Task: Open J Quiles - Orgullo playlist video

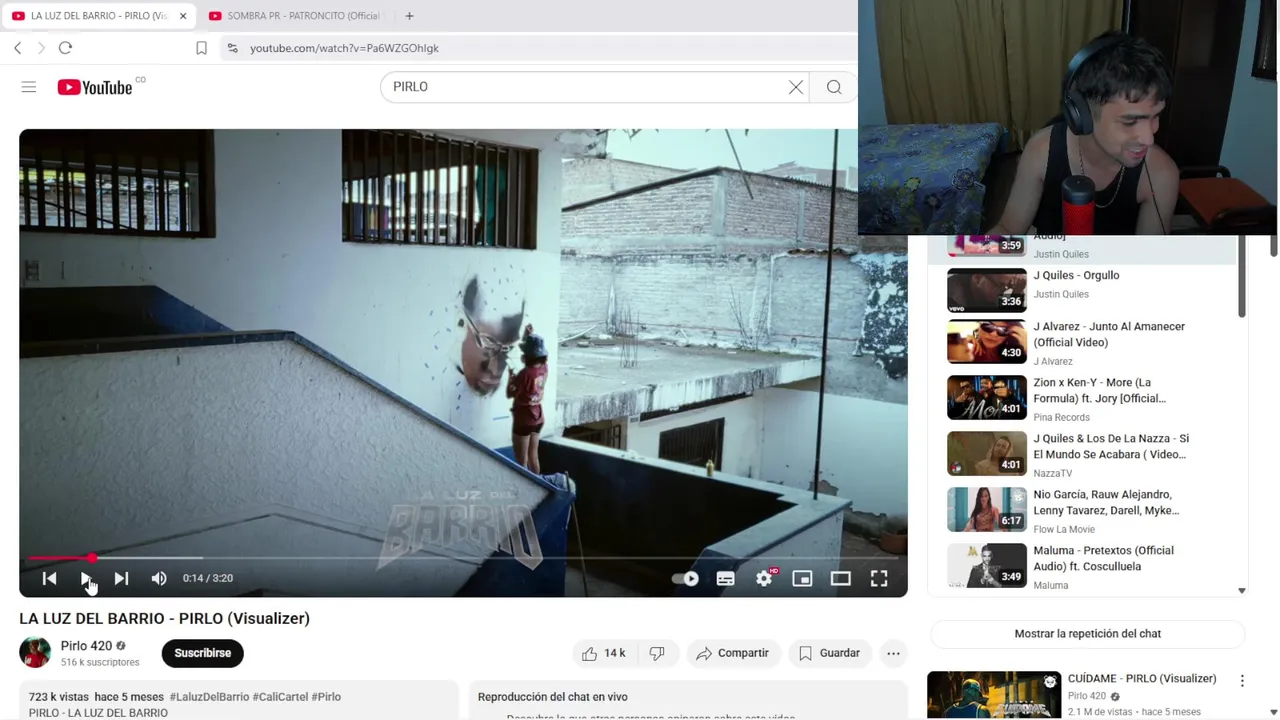Action: [x=1080, y=288]
